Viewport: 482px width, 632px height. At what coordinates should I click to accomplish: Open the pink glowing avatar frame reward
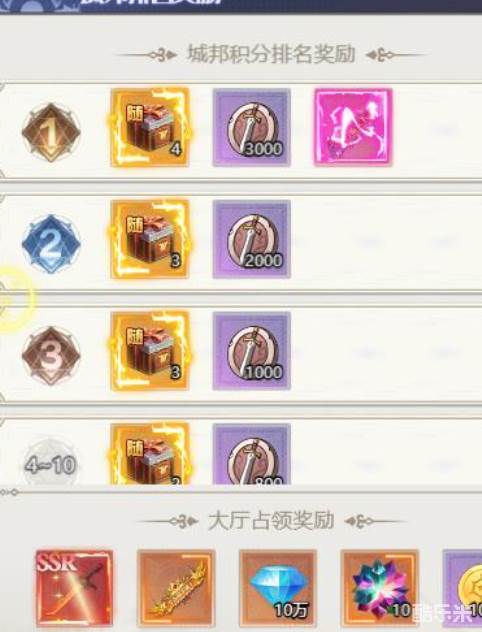(353, 127)
